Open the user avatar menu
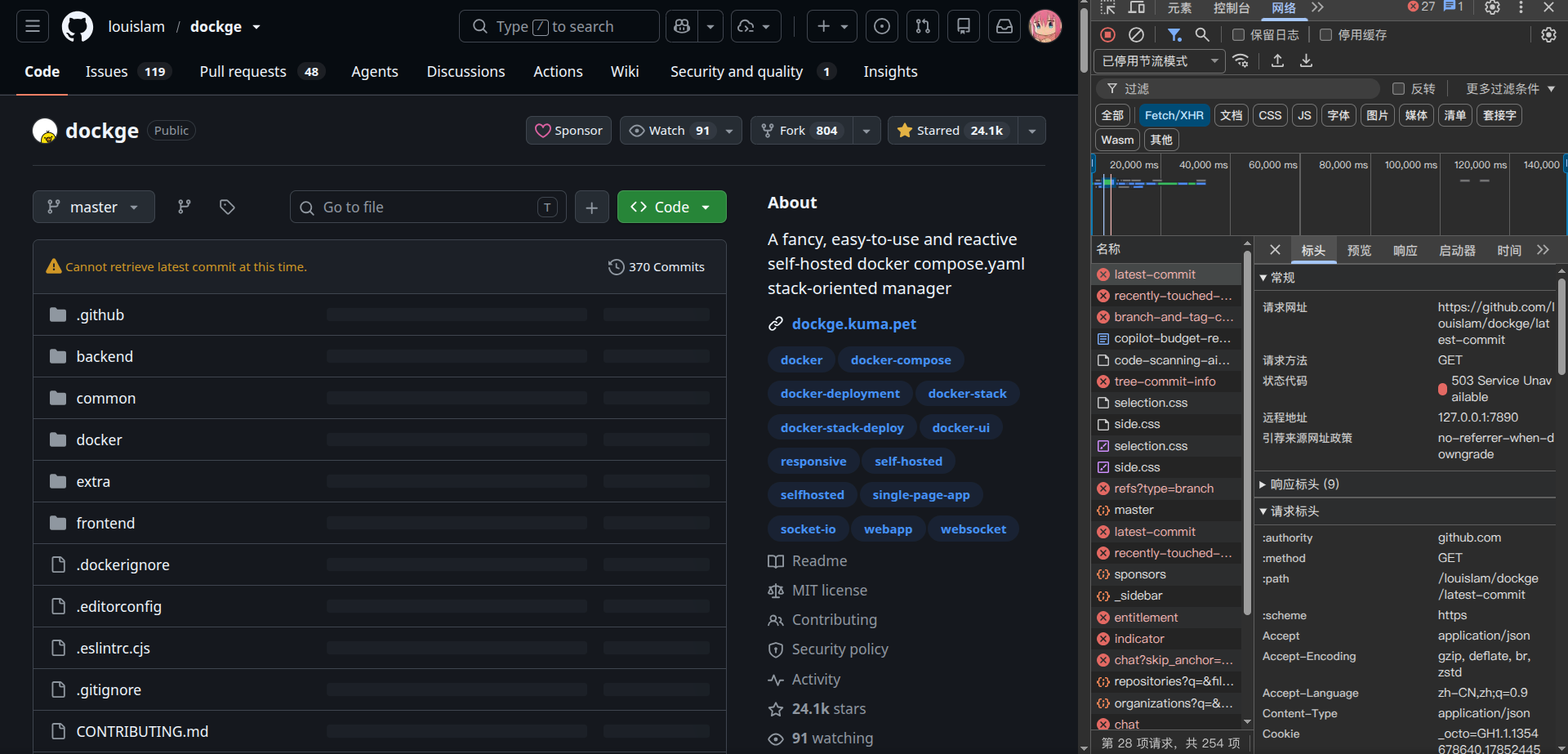This screenshot has width=1568, height=754. [x=1045, y=26]
